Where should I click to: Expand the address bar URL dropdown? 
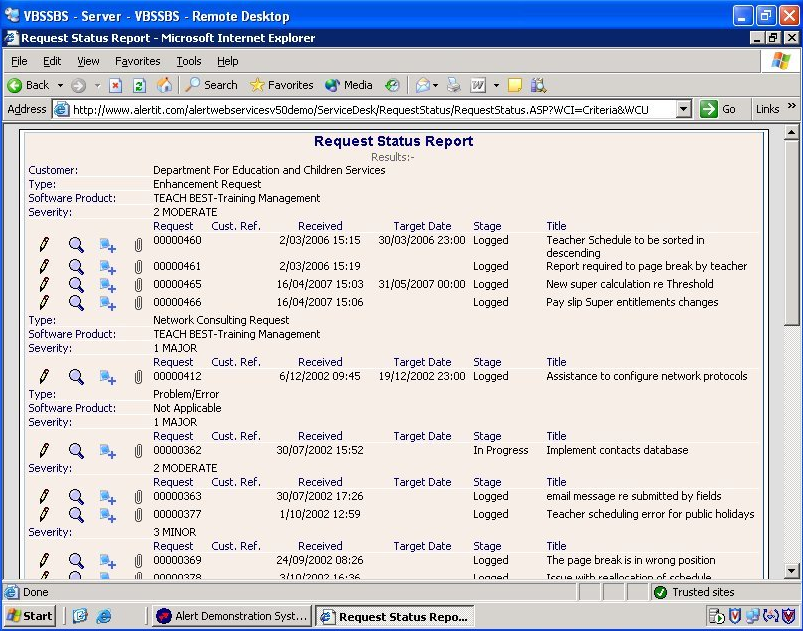click(683, 109)
